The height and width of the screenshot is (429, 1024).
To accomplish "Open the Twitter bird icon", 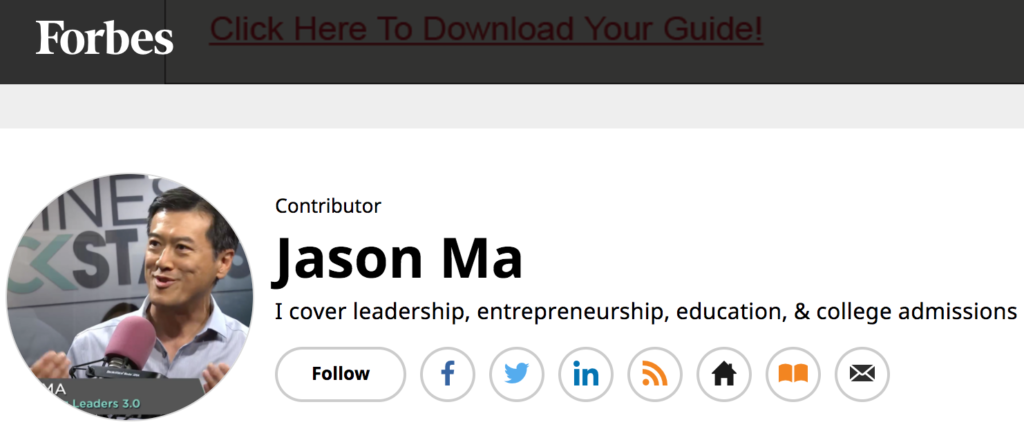I will [x=517, y=374].
